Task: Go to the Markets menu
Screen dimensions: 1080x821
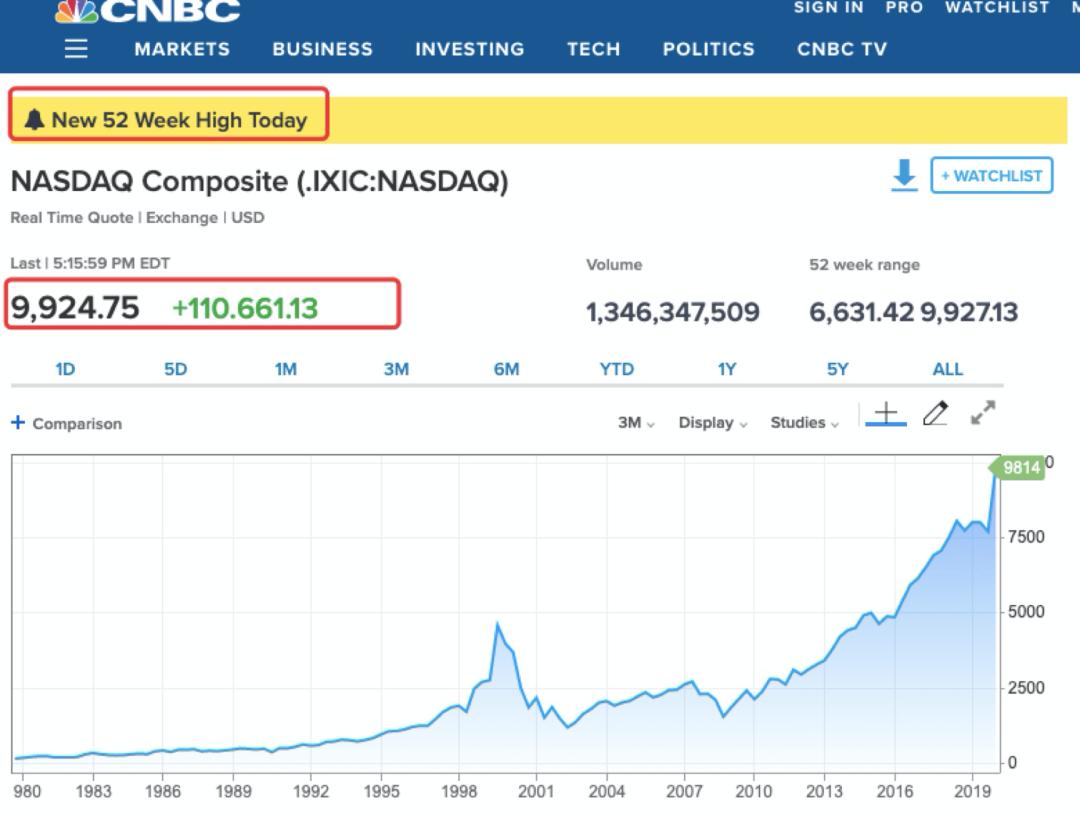Action: pyautogui.click(x=182, y=49)
